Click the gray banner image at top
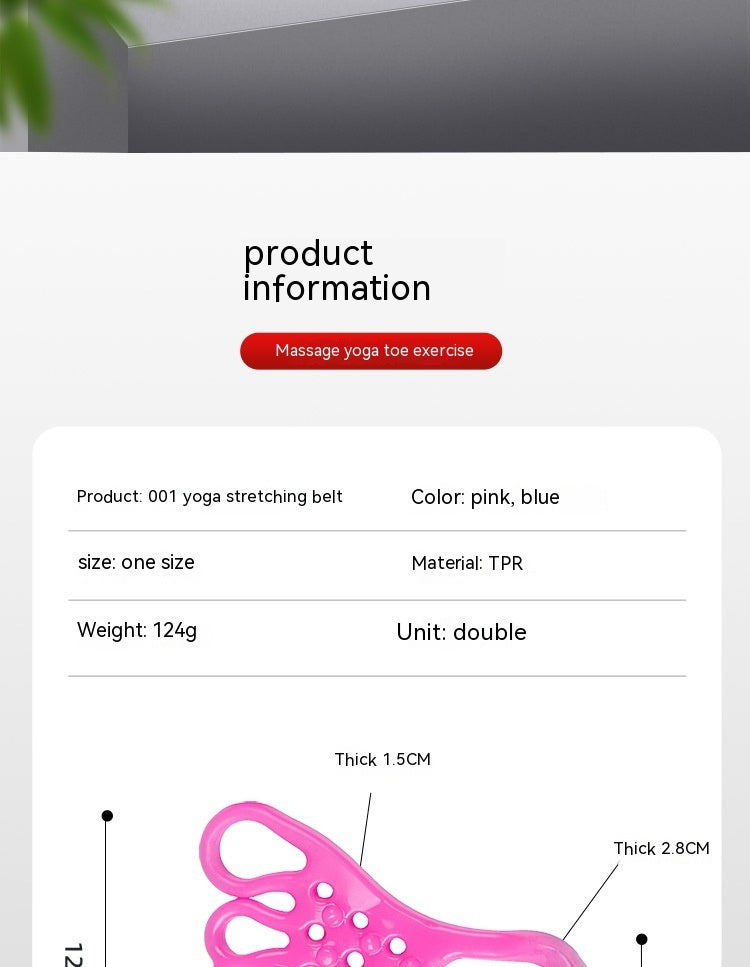Viewport: 750px width, 967px height. pyautogui.click(x=375, y=76)
